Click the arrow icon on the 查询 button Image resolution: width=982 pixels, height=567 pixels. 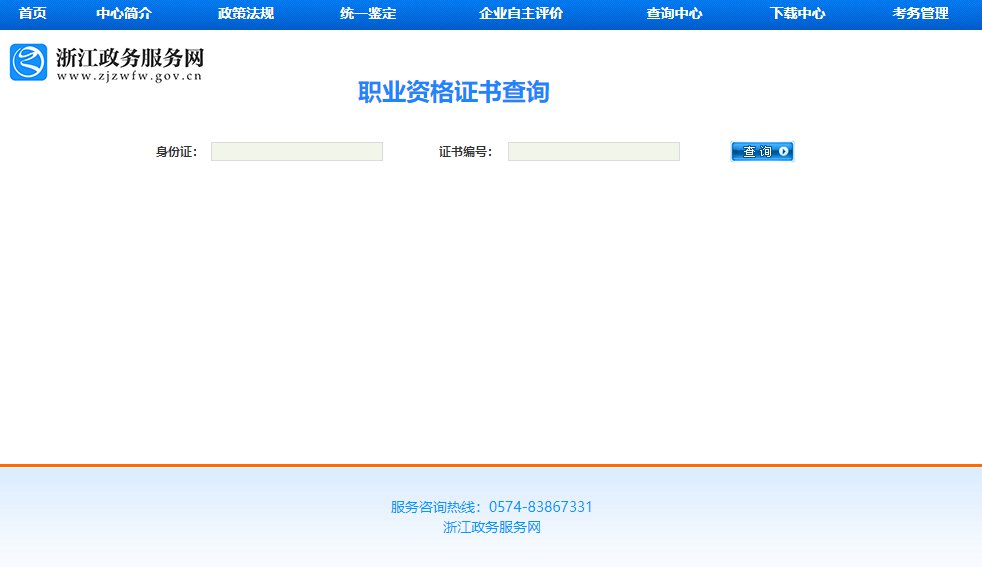click(x=784, y=152)
